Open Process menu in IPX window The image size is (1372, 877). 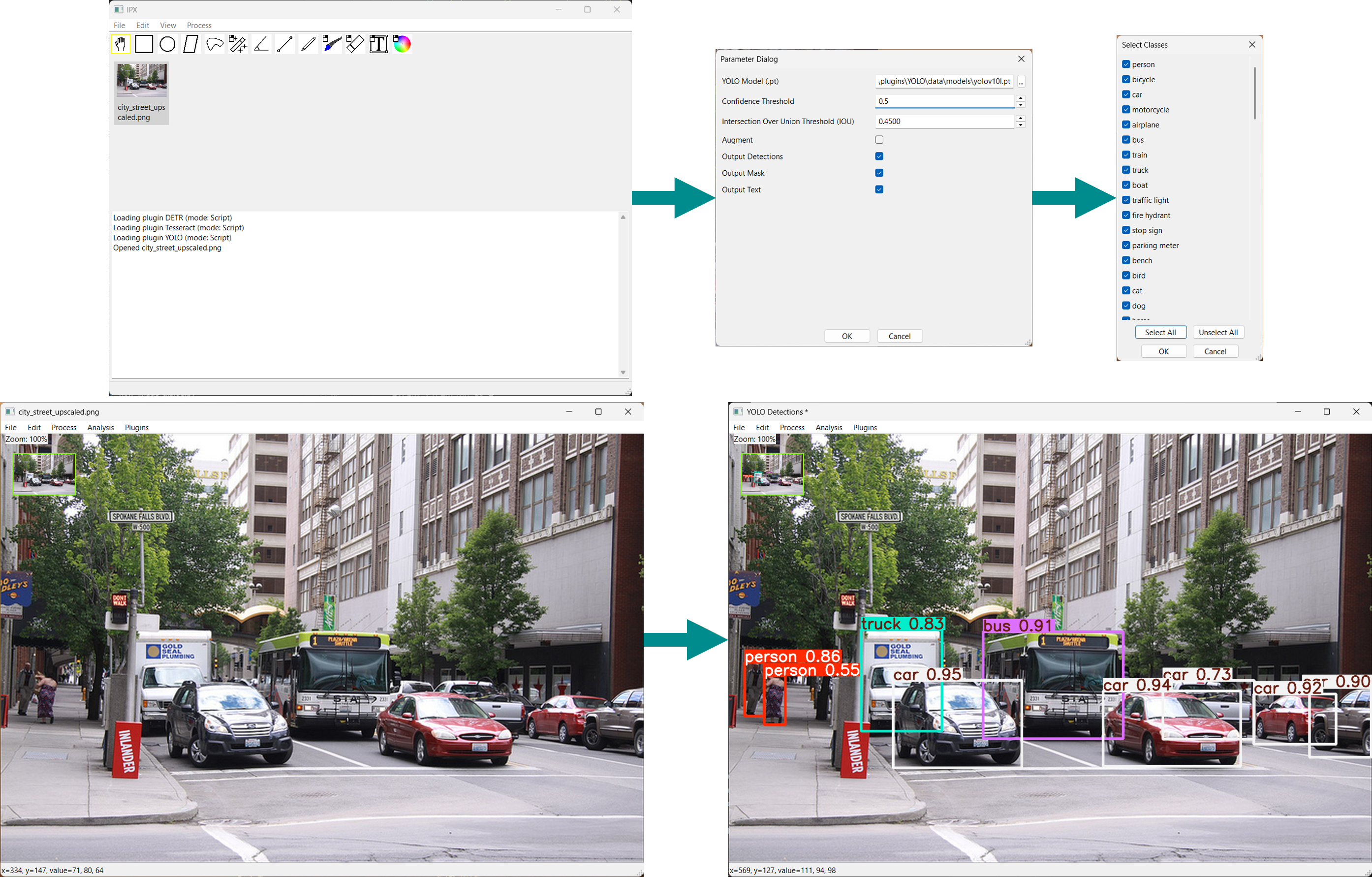tap(199, 26)
